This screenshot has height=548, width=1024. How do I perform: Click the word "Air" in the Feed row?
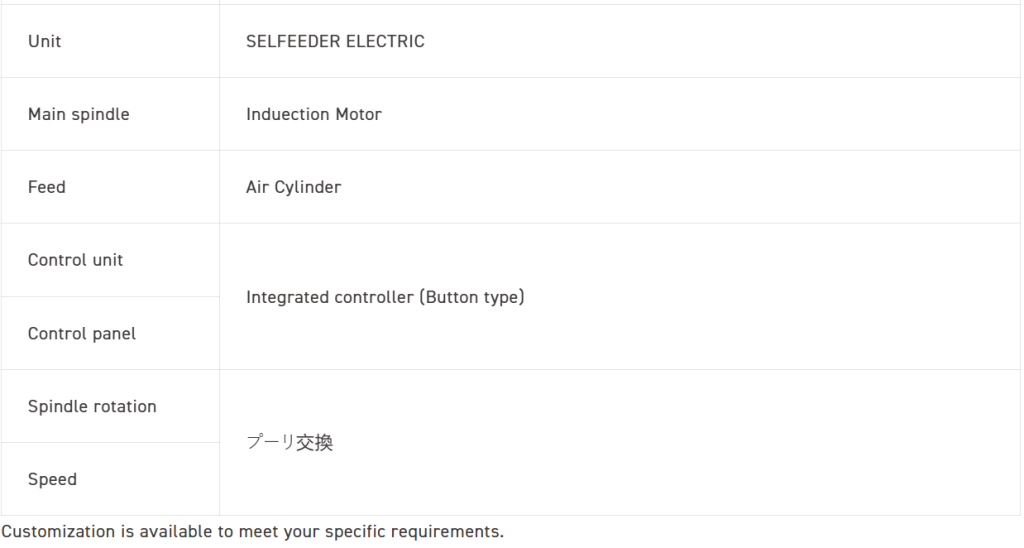tap(258, 187)
